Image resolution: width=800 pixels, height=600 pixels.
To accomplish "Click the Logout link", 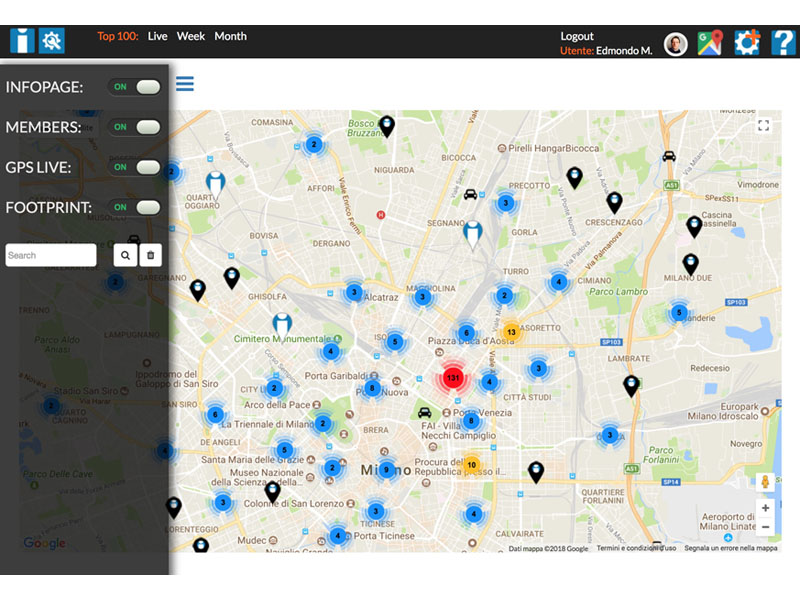I will coord(577,36).
